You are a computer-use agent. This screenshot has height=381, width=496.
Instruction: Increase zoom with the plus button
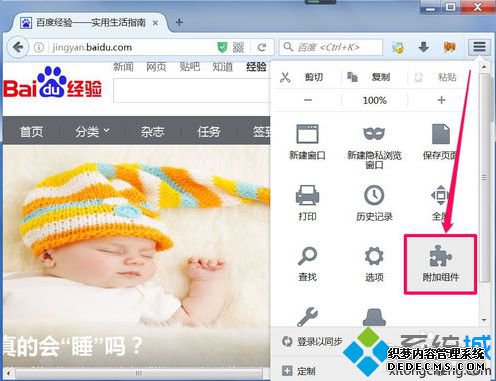click(x=441, y=100)
